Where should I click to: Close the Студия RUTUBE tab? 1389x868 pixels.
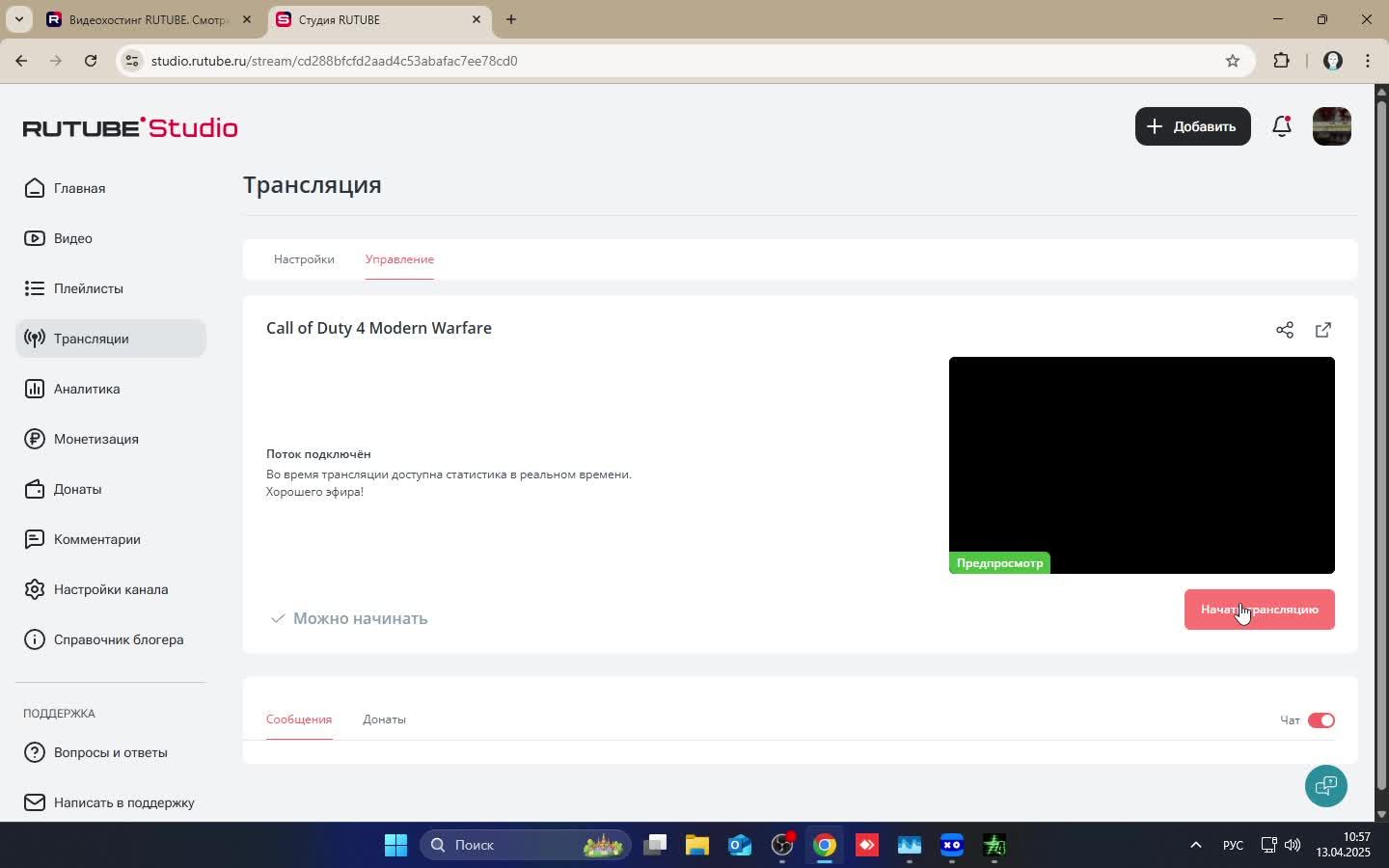(477, 19)
